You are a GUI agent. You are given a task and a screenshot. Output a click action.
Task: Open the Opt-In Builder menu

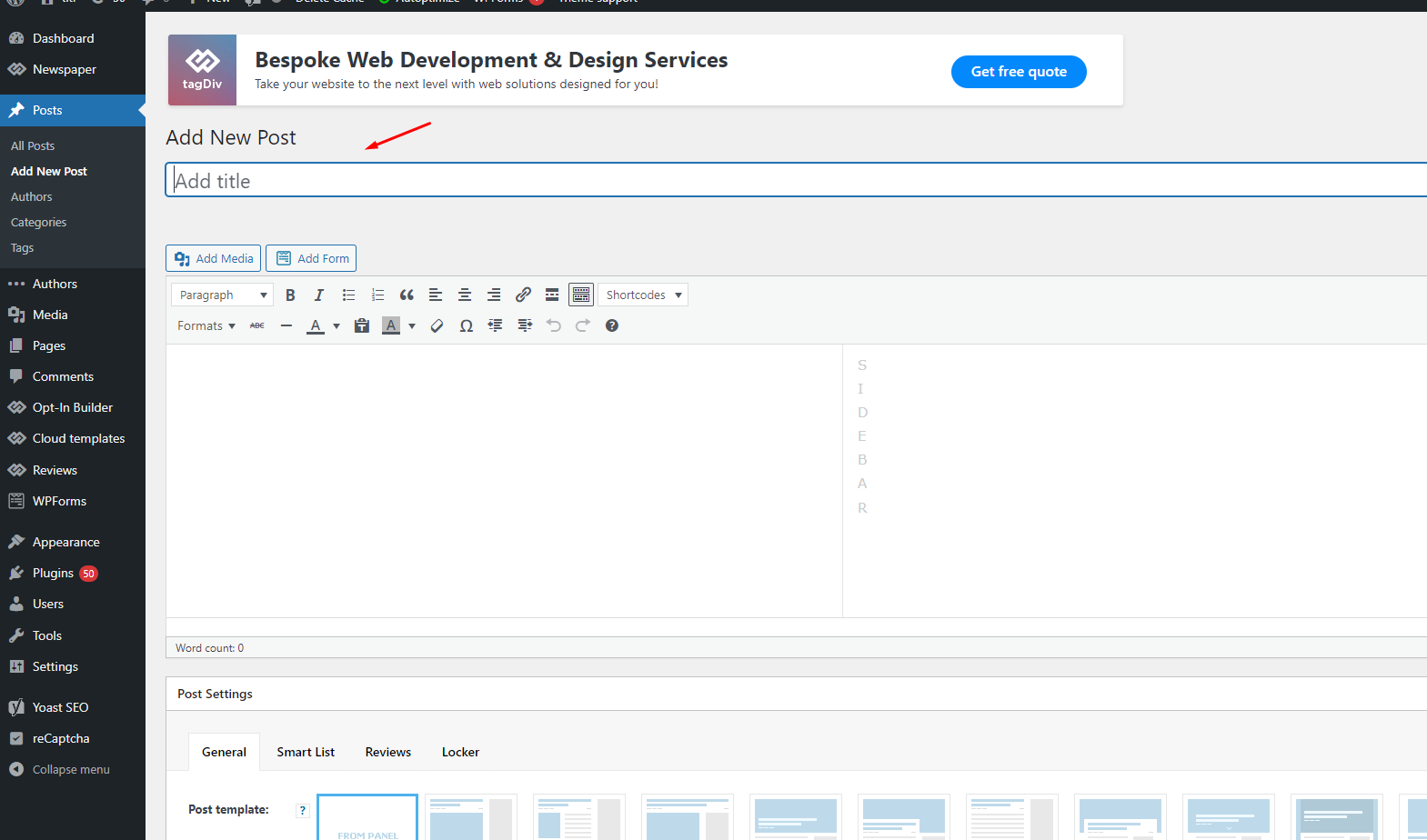(73, 407)
